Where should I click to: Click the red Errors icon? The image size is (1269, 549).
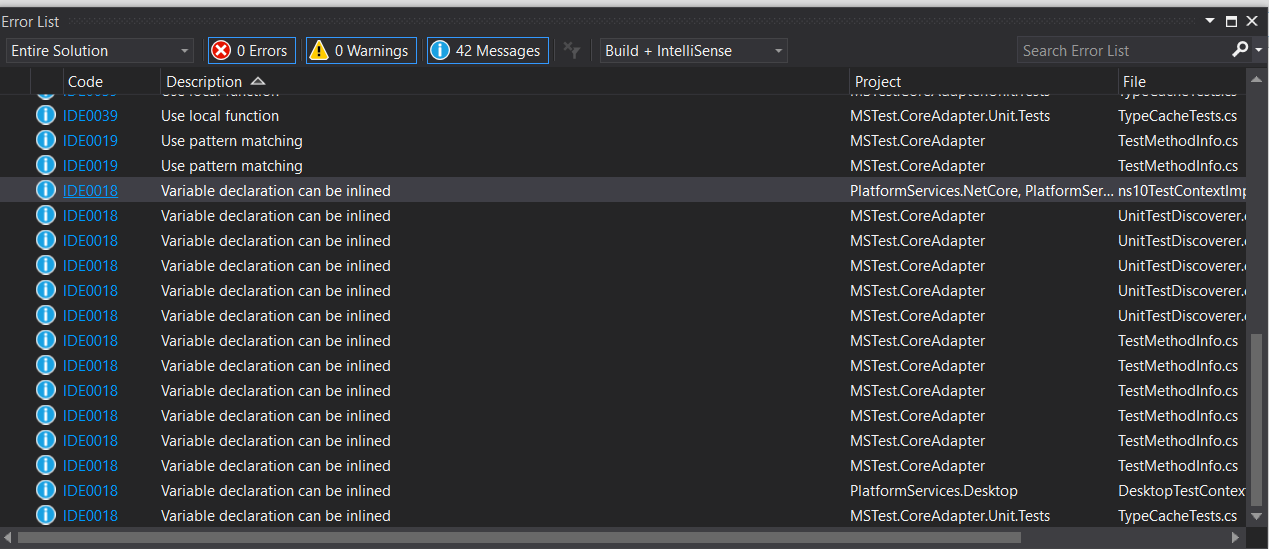click(221, 51)
